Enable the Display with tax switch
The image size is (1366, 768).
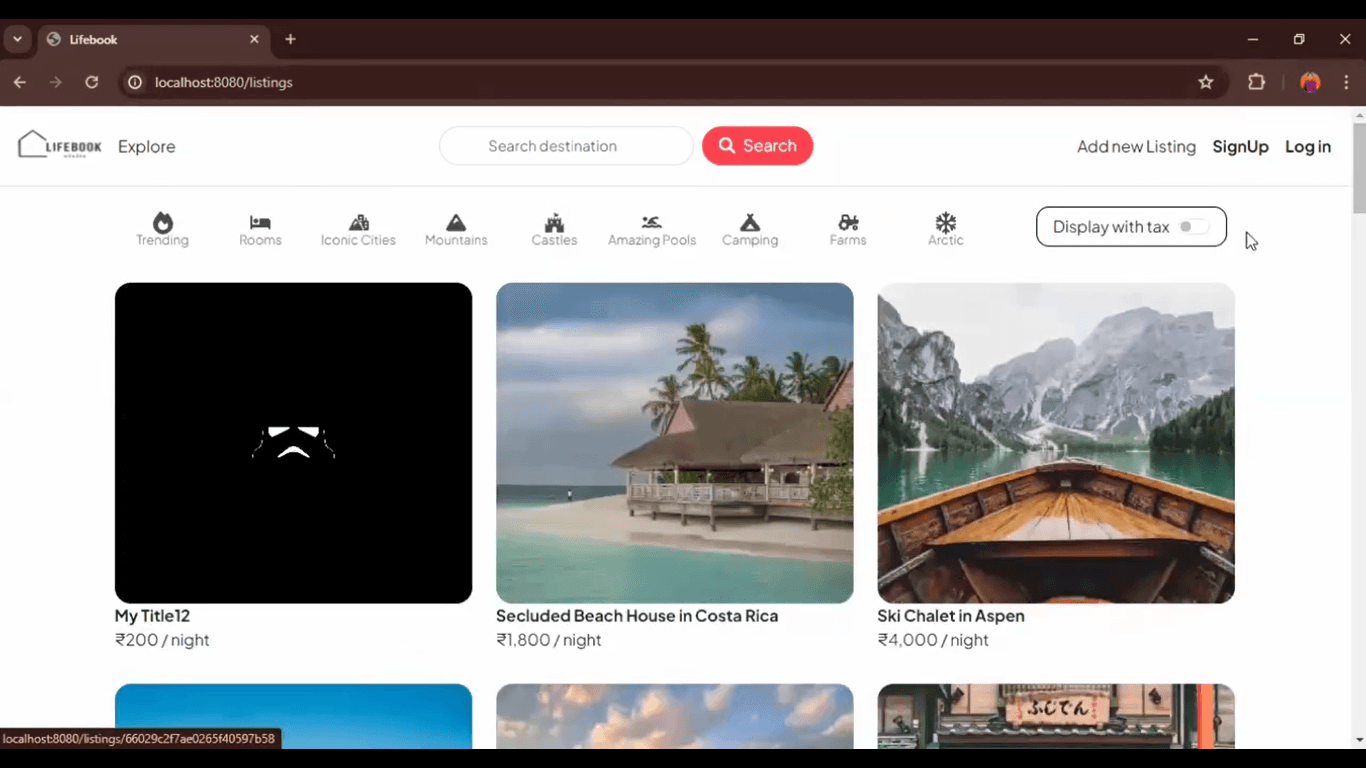pyautogui.click(x=1192, y=227)
